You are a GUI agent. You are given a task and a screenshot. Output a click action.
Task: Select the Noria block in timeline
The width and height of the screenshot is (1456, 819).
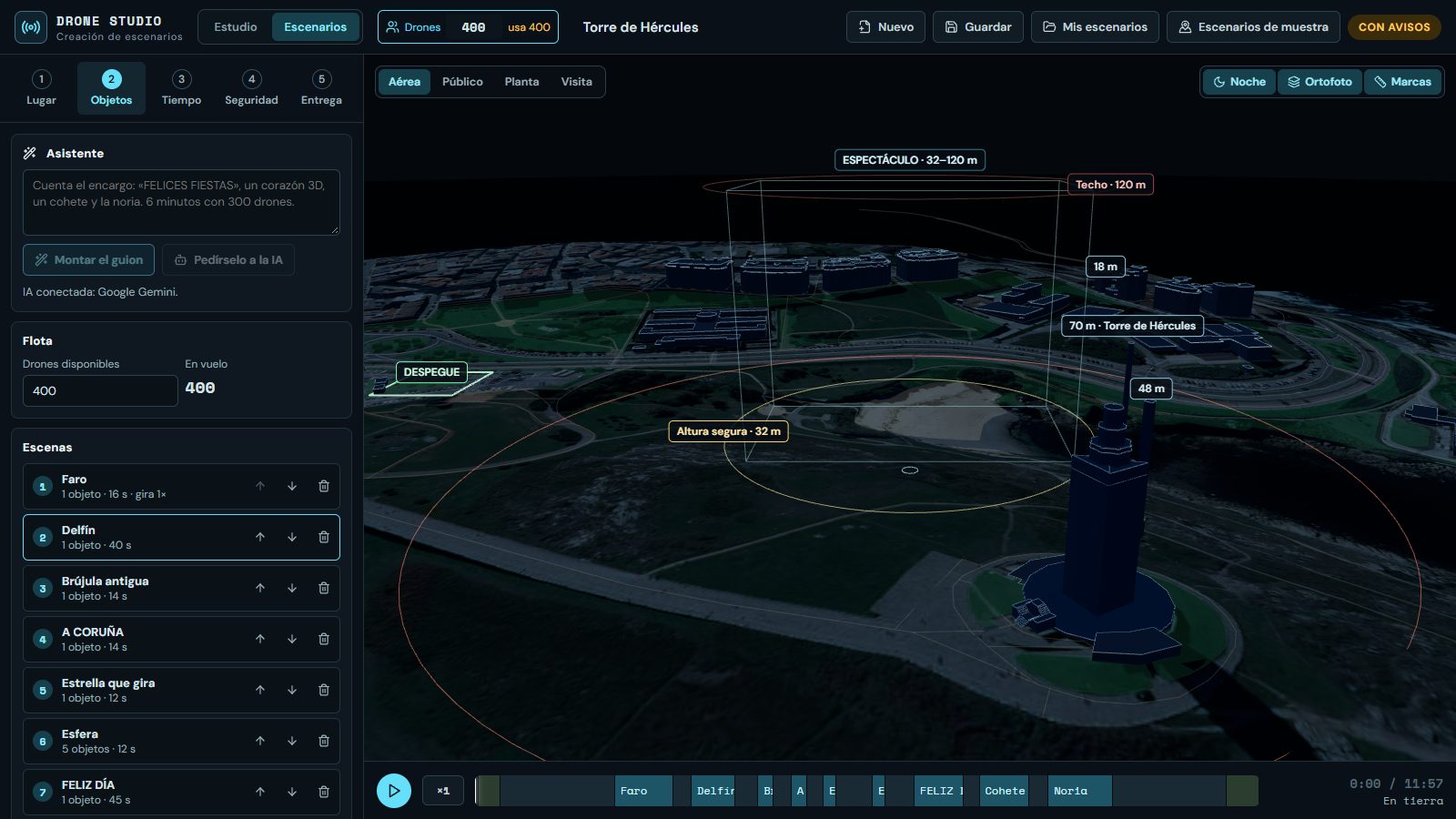coord(1080,791)
